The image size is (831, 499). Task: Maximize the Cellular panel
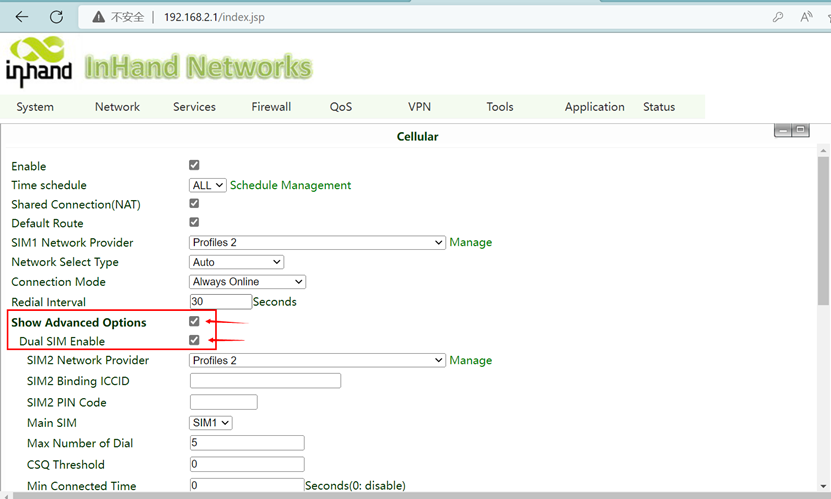[x=801, y=130]
